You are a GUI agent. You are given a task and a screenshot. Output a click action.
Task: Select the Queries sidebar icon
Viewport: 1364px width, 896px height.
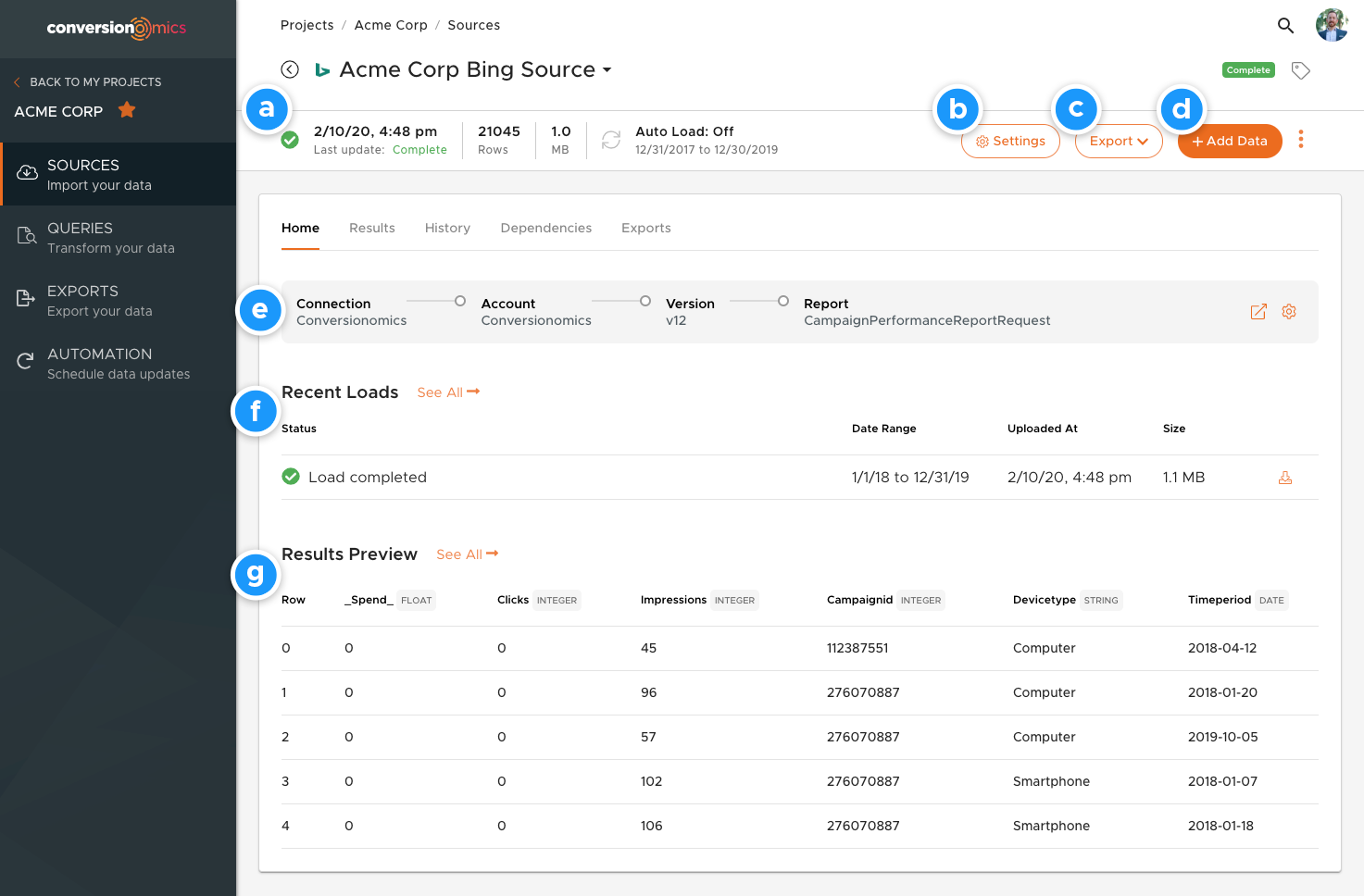pyautogui.click(x=25, y=235)
